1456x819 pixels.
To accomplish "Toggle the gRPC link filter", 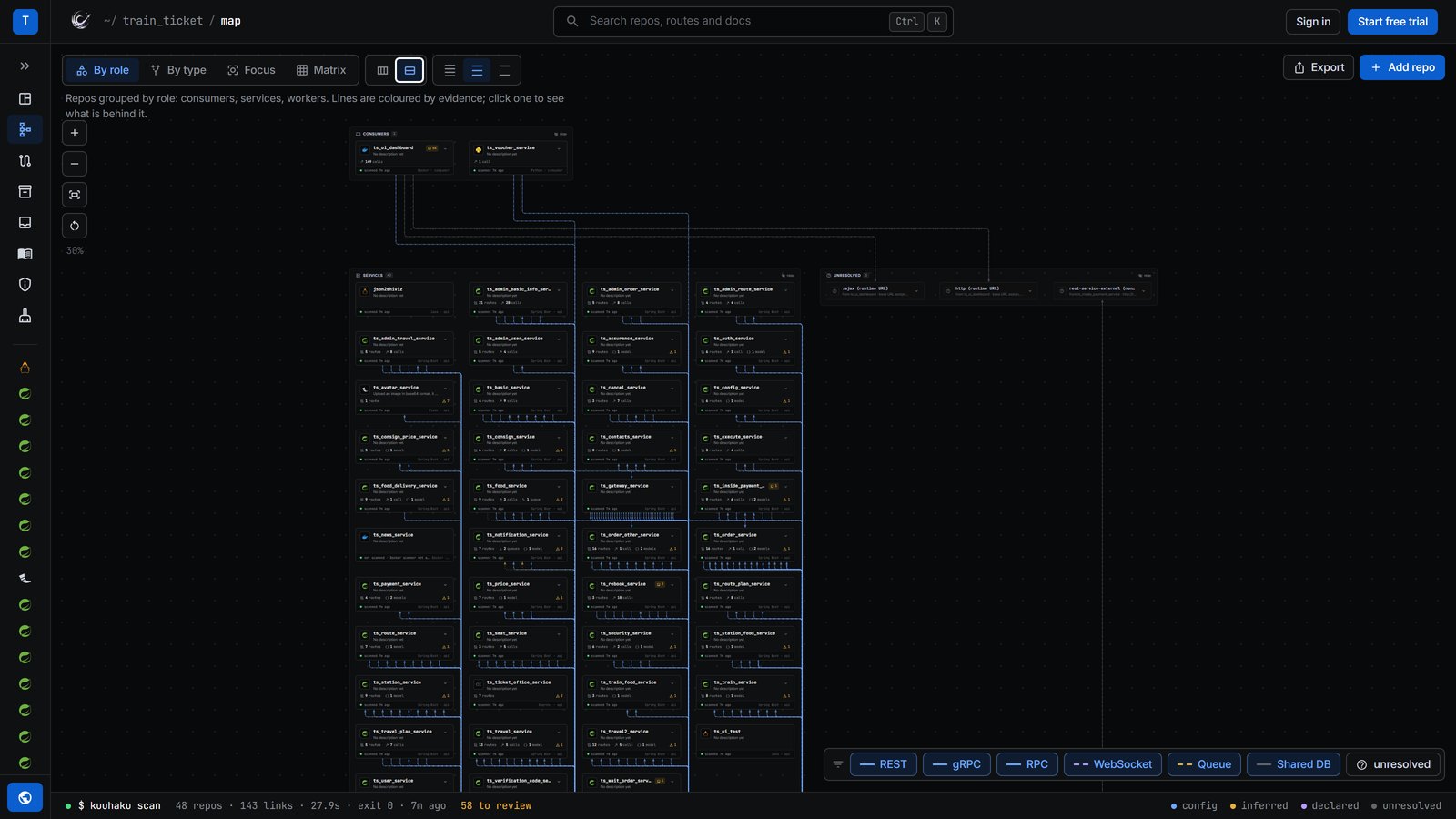I will tap(956, 764).
